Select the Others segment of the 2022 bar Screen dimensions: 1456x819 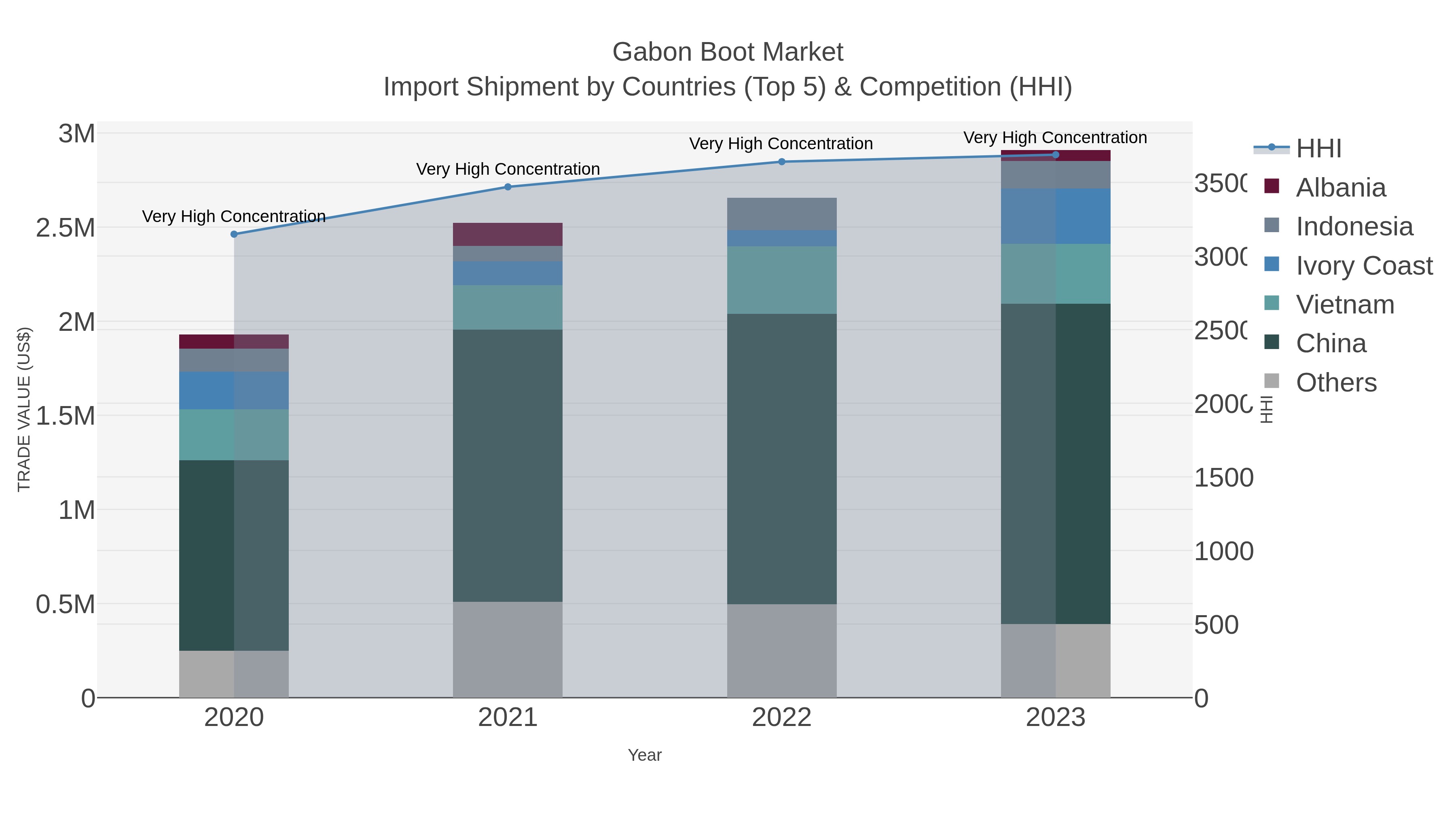[x=782, y=651]
